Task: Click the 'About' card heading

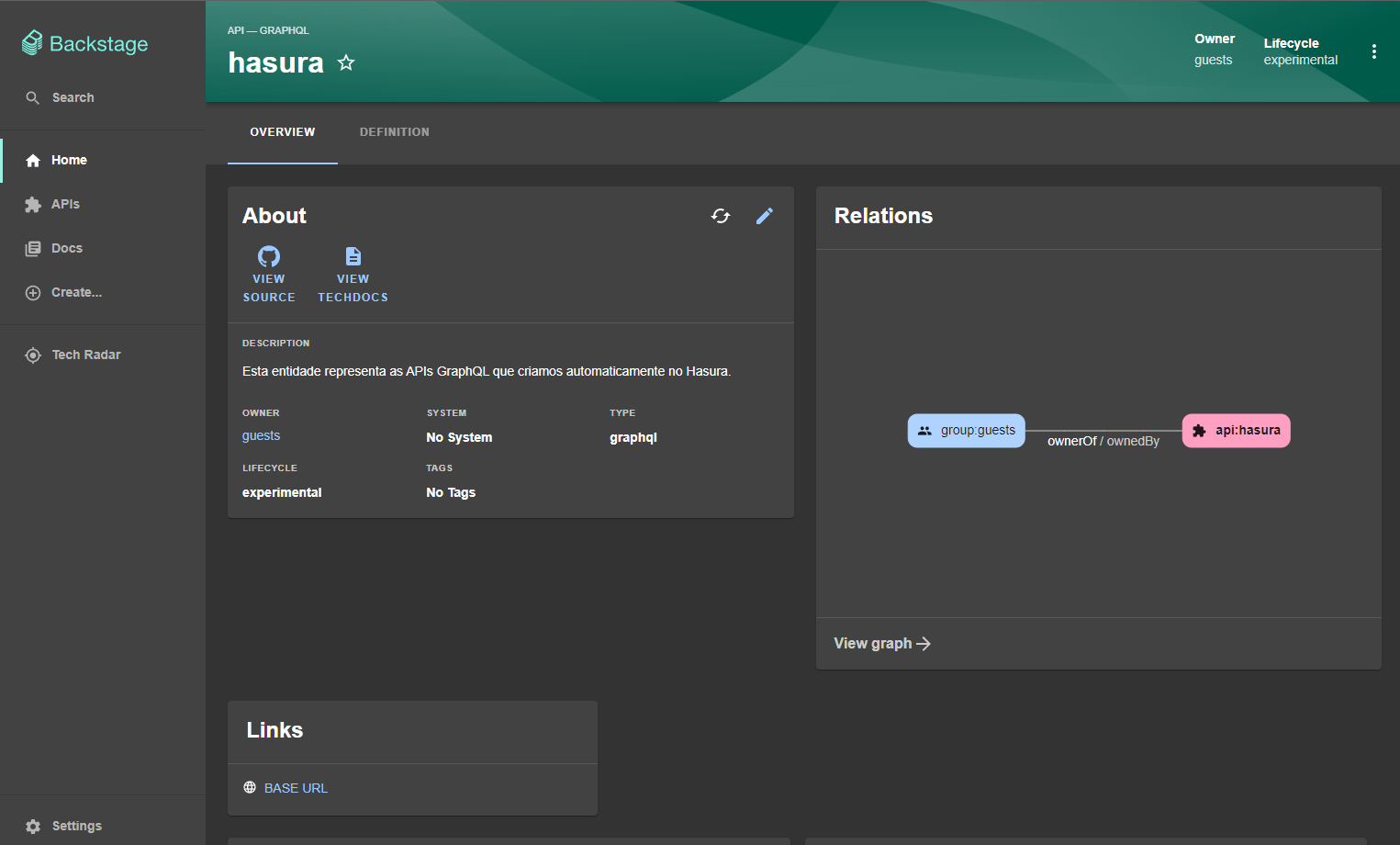Action: tap(274, 216)
